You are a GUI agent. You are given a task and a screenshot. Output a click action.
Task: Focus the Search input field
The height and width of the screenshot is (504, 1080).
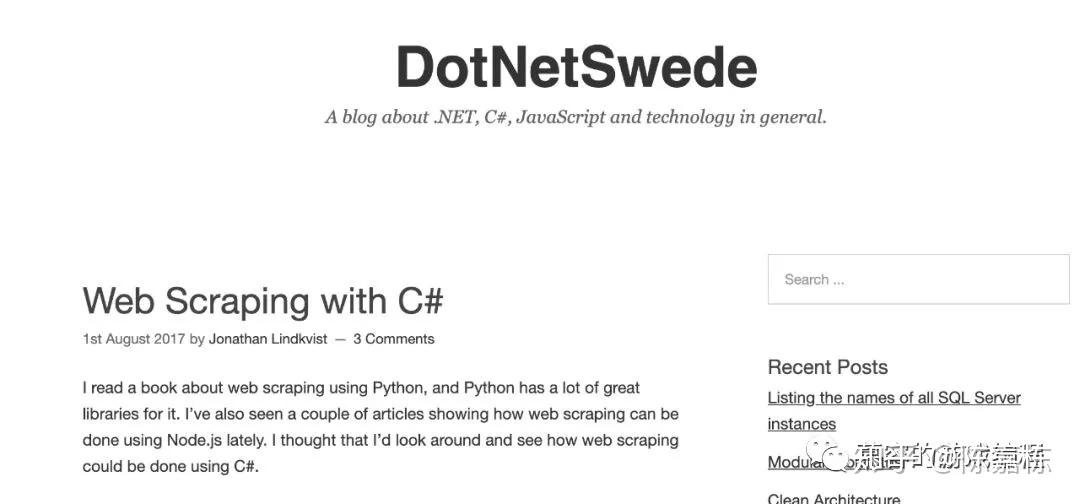tap(918, 279)
